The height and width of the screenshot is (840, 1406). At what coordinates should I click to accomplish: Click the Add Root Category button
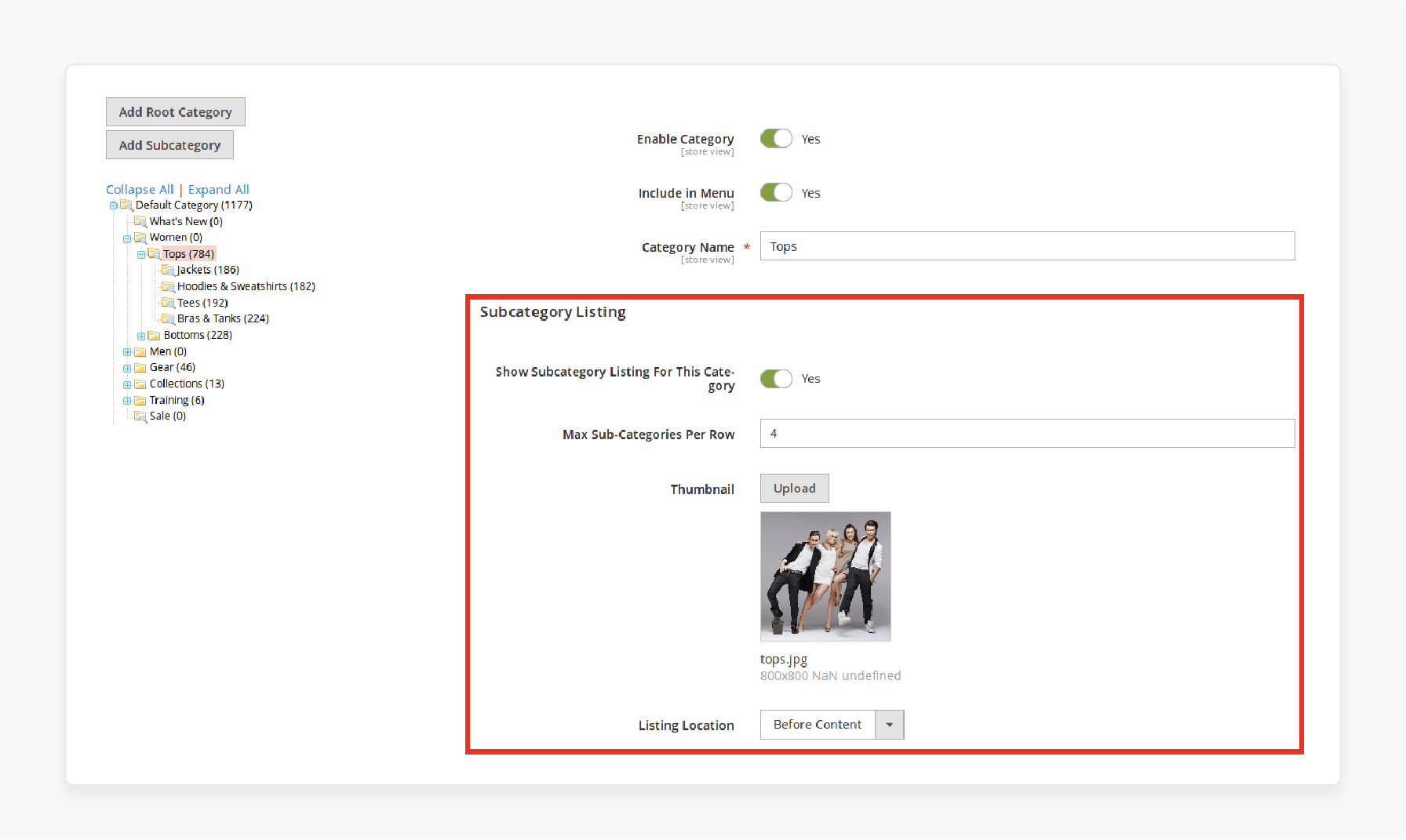tap(176, 112)
